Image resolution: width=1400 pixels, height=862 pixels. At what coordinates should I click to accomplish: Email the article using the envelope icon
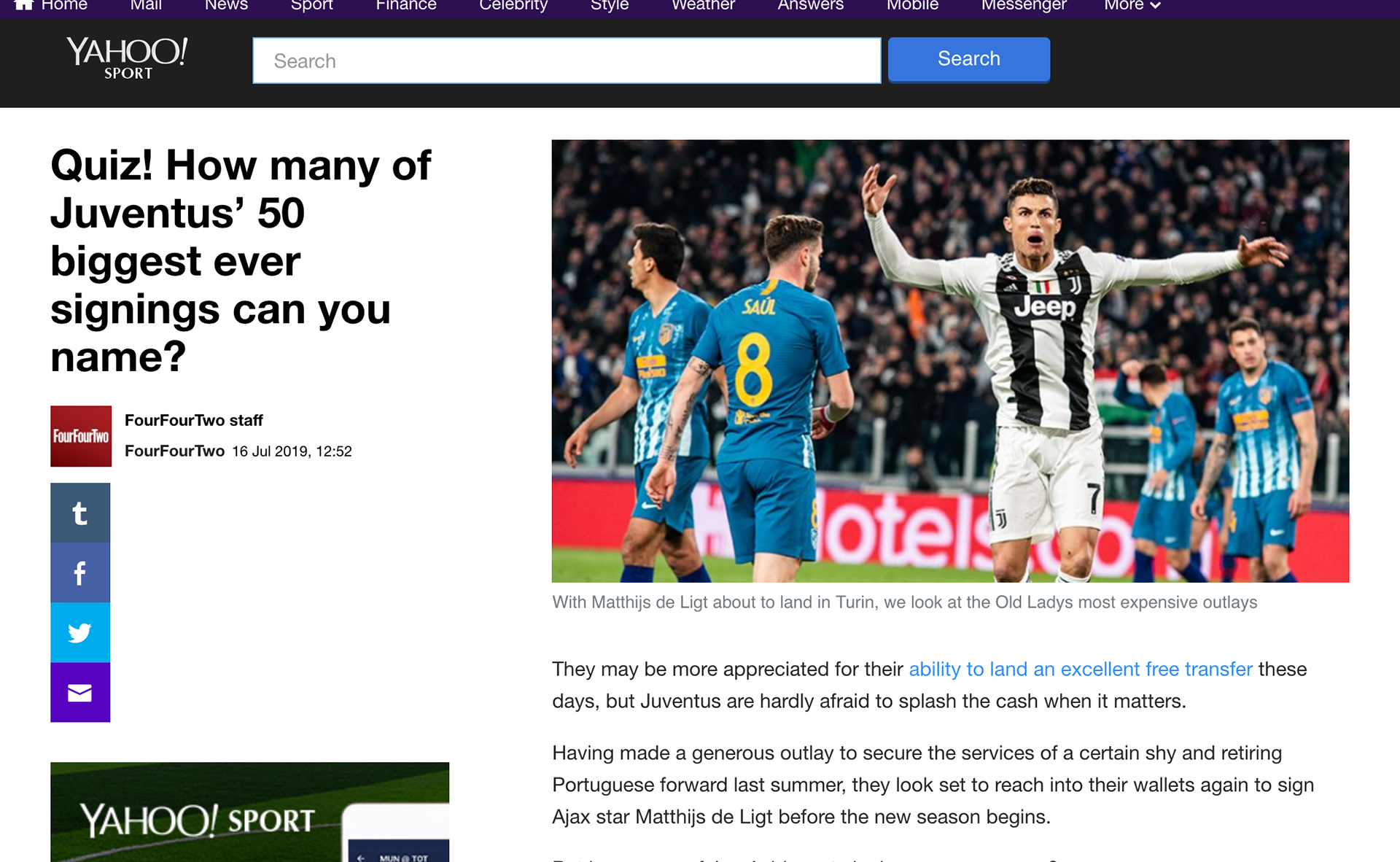[x=80, y=692]
